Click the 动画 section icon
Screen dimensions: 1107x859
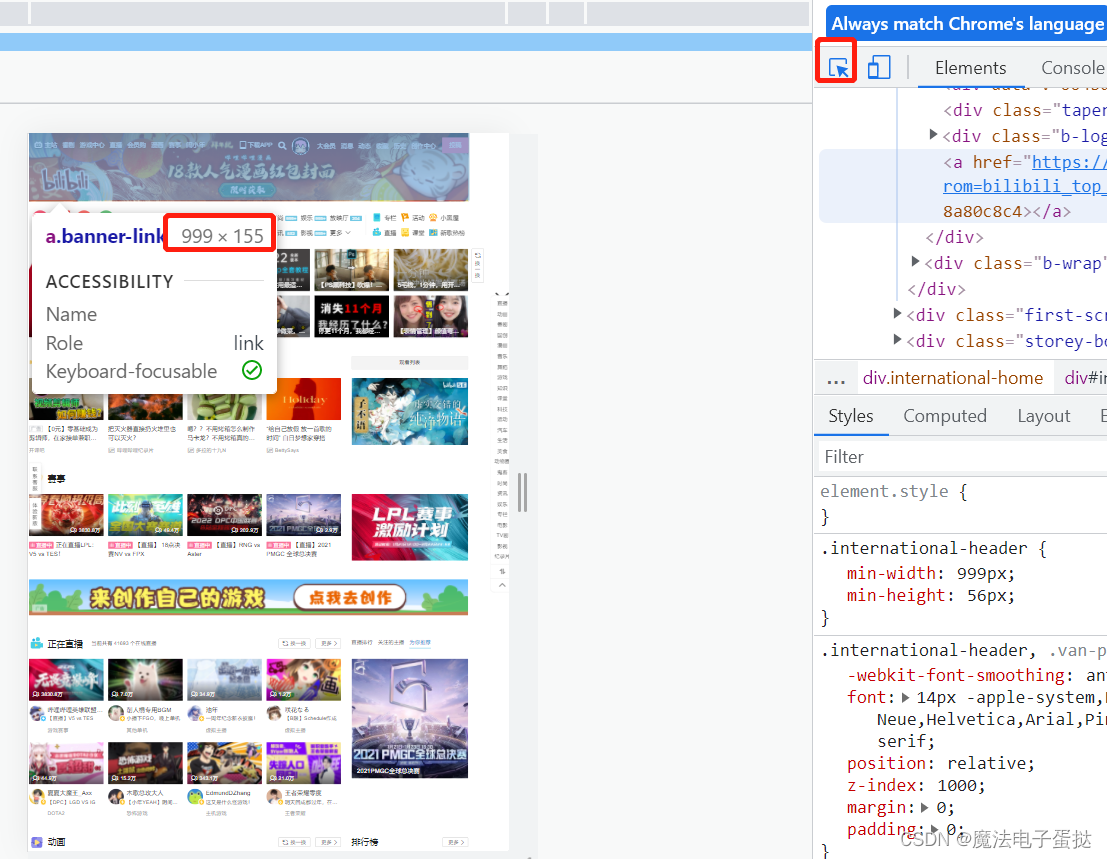37,841
